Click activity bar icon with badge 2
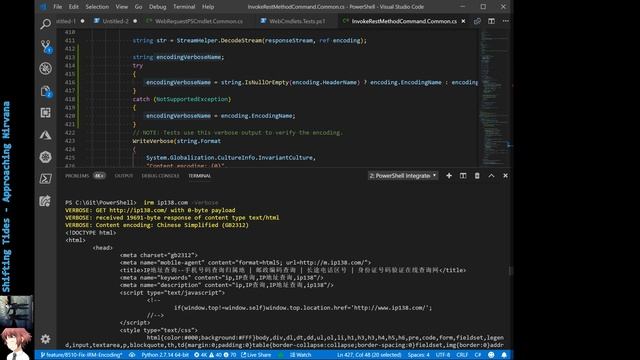640x360 pixels. click(46, 91)
